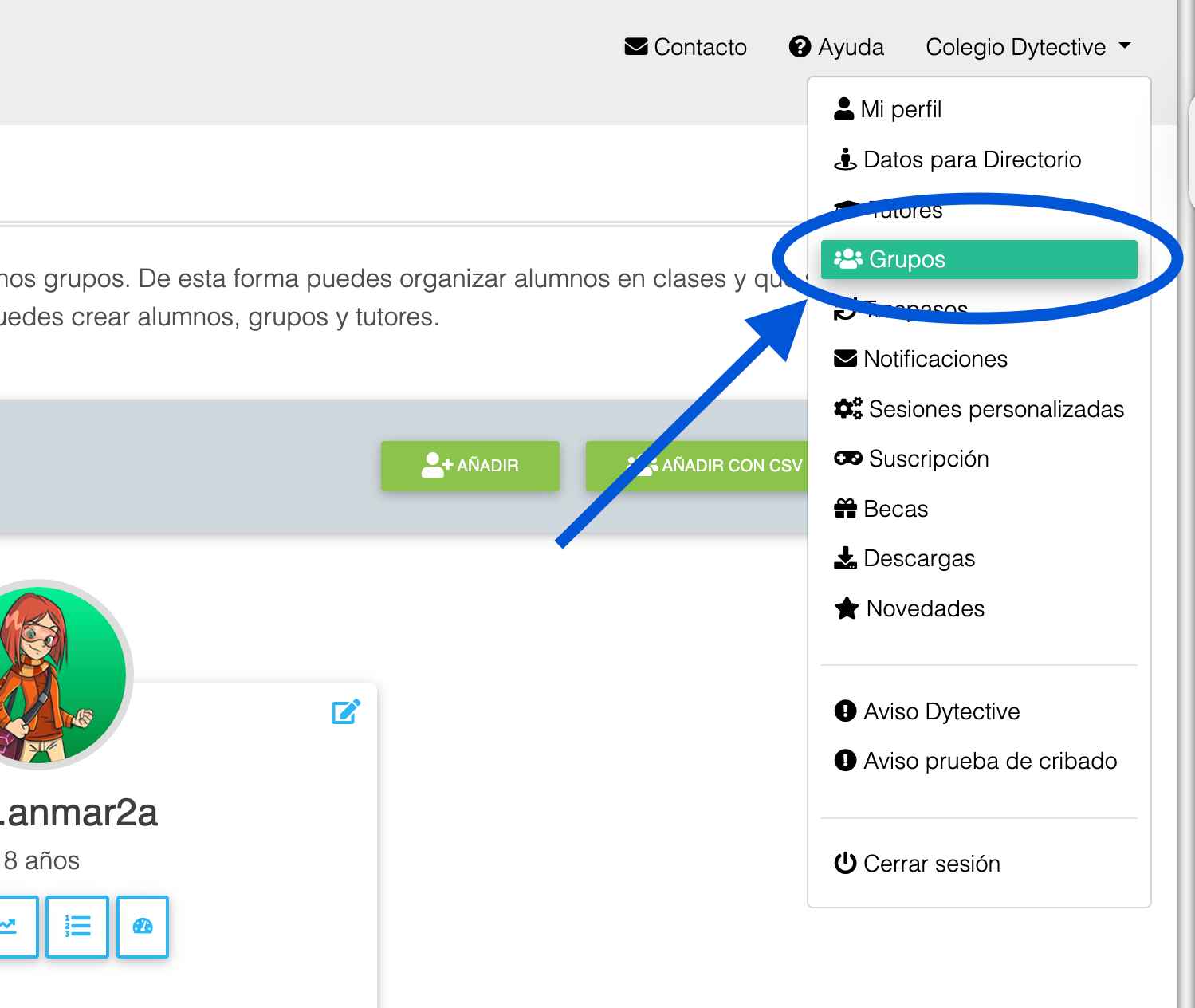Click the Becas gift icon
The width and height of the screenshot is (1195, 1008).
tap(845, 509)
